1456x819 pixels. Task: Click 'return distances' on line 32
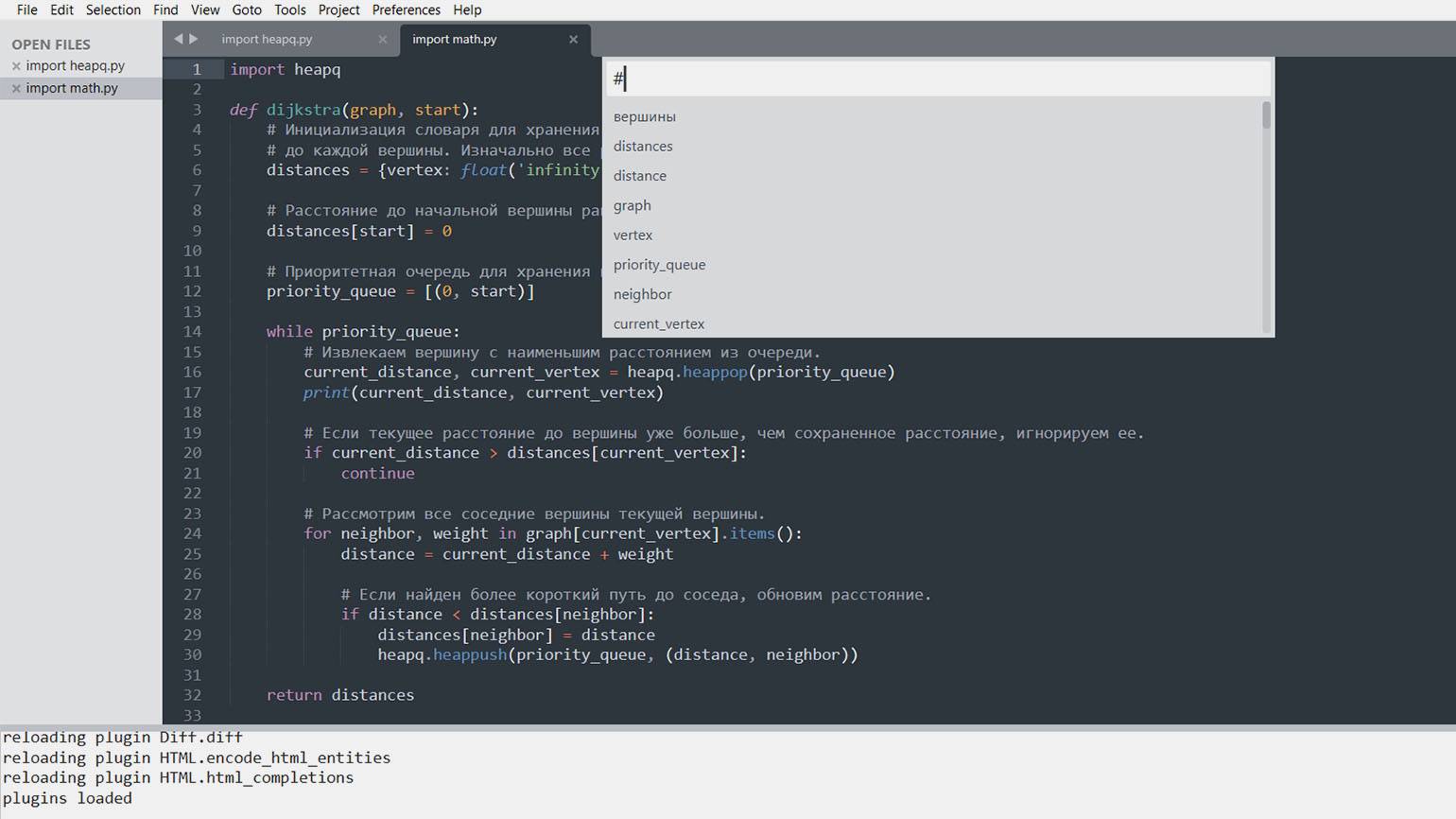[340, 695]
